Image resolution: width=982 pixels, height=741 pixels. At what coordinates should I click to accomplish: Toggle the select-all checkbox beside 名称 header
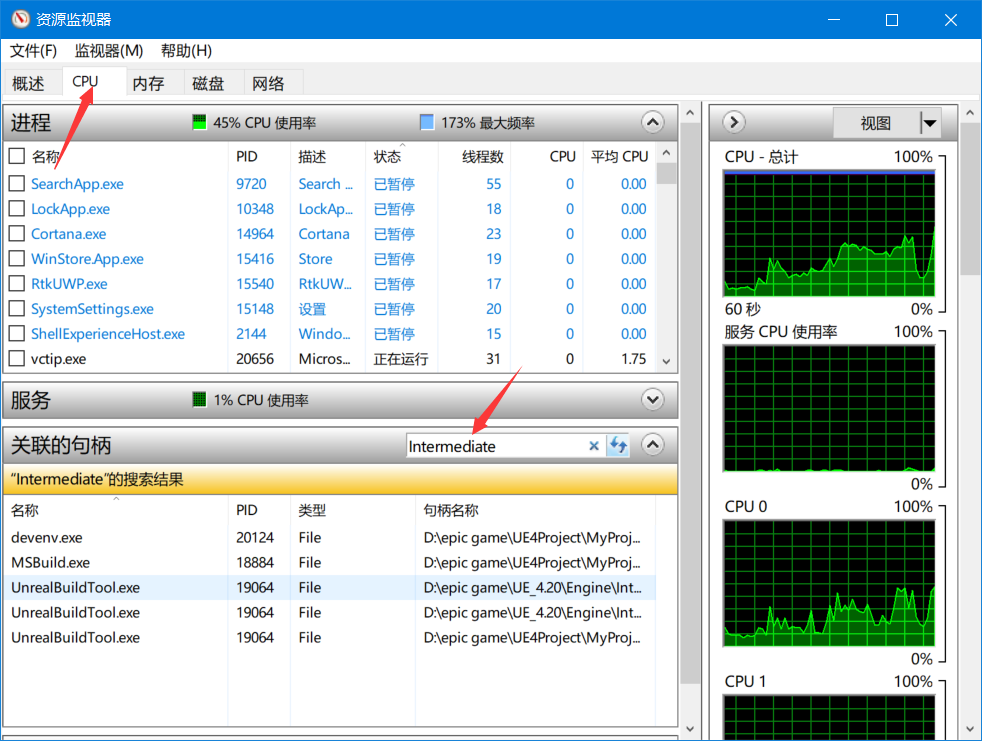pyautogui.click(x=17, y=156)
